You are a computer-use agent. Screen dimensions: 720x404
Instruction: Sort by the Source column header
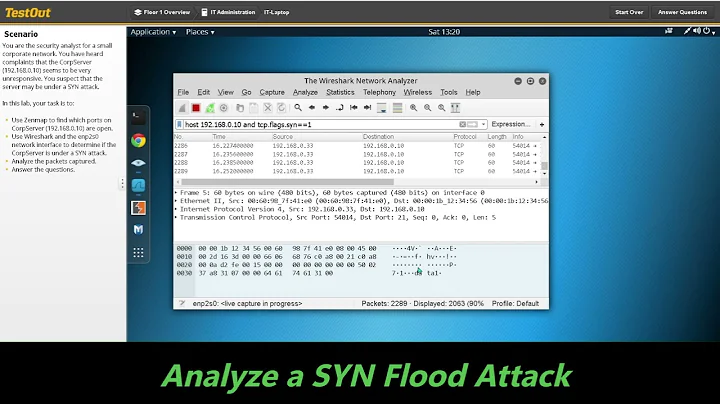tap(282, 137)
